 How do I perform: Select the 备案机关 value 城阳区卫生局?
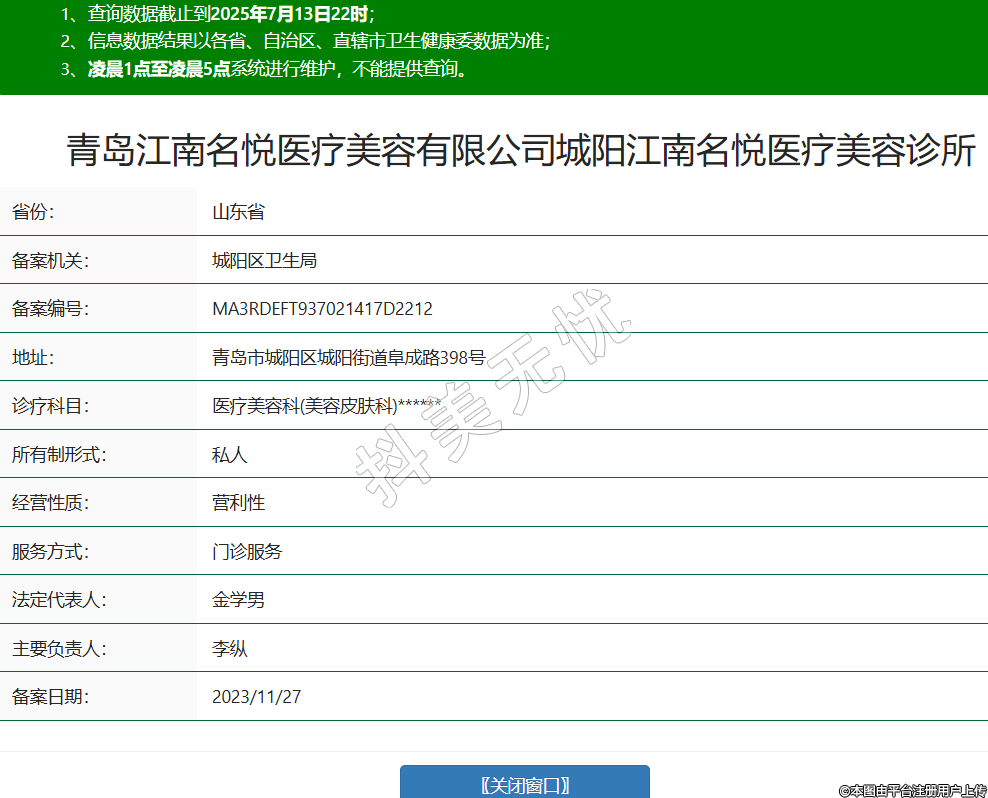coord(264,261)
